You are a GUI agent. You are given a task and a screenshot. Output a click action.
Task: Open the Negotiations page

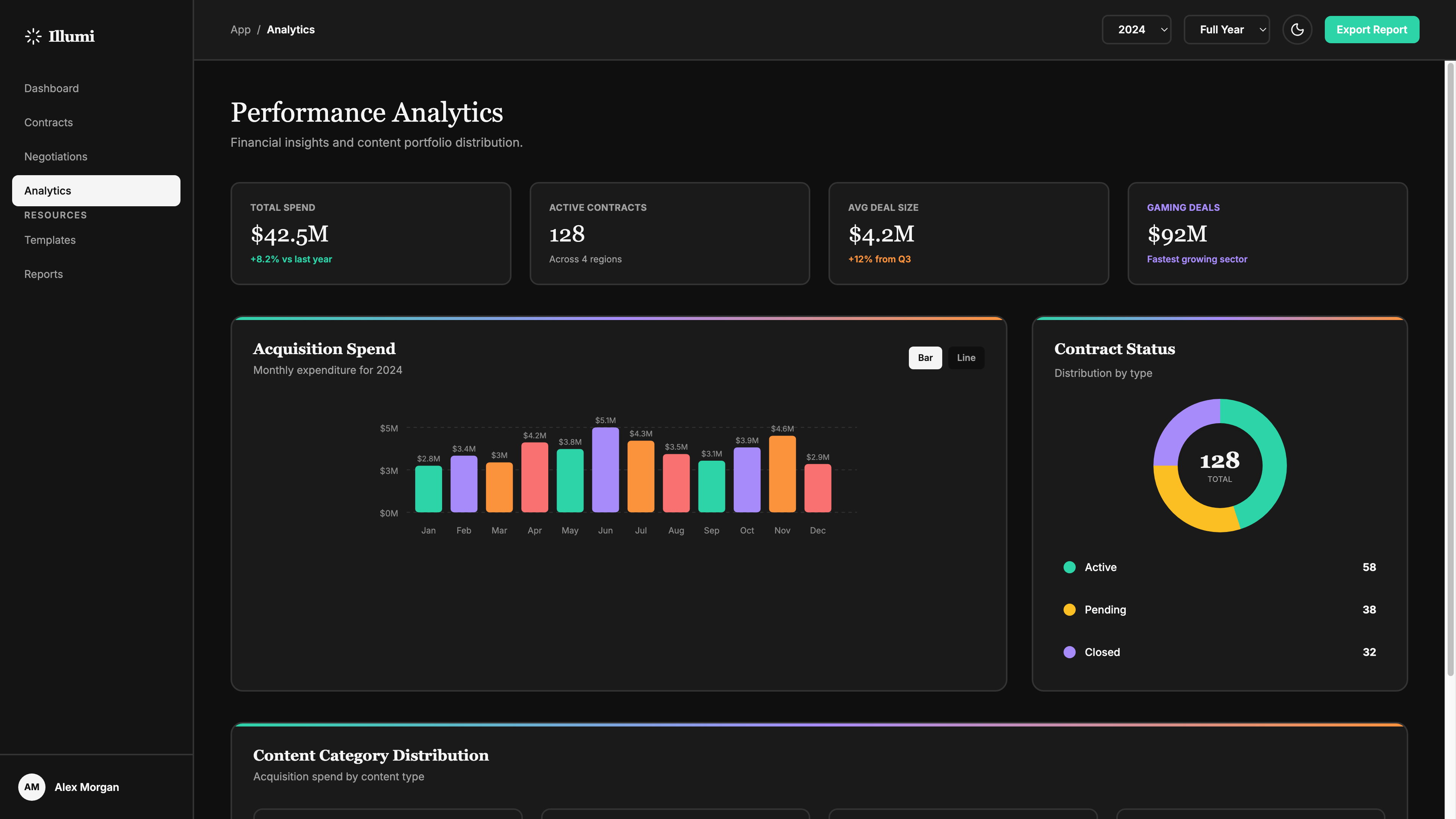coord(55,157)
